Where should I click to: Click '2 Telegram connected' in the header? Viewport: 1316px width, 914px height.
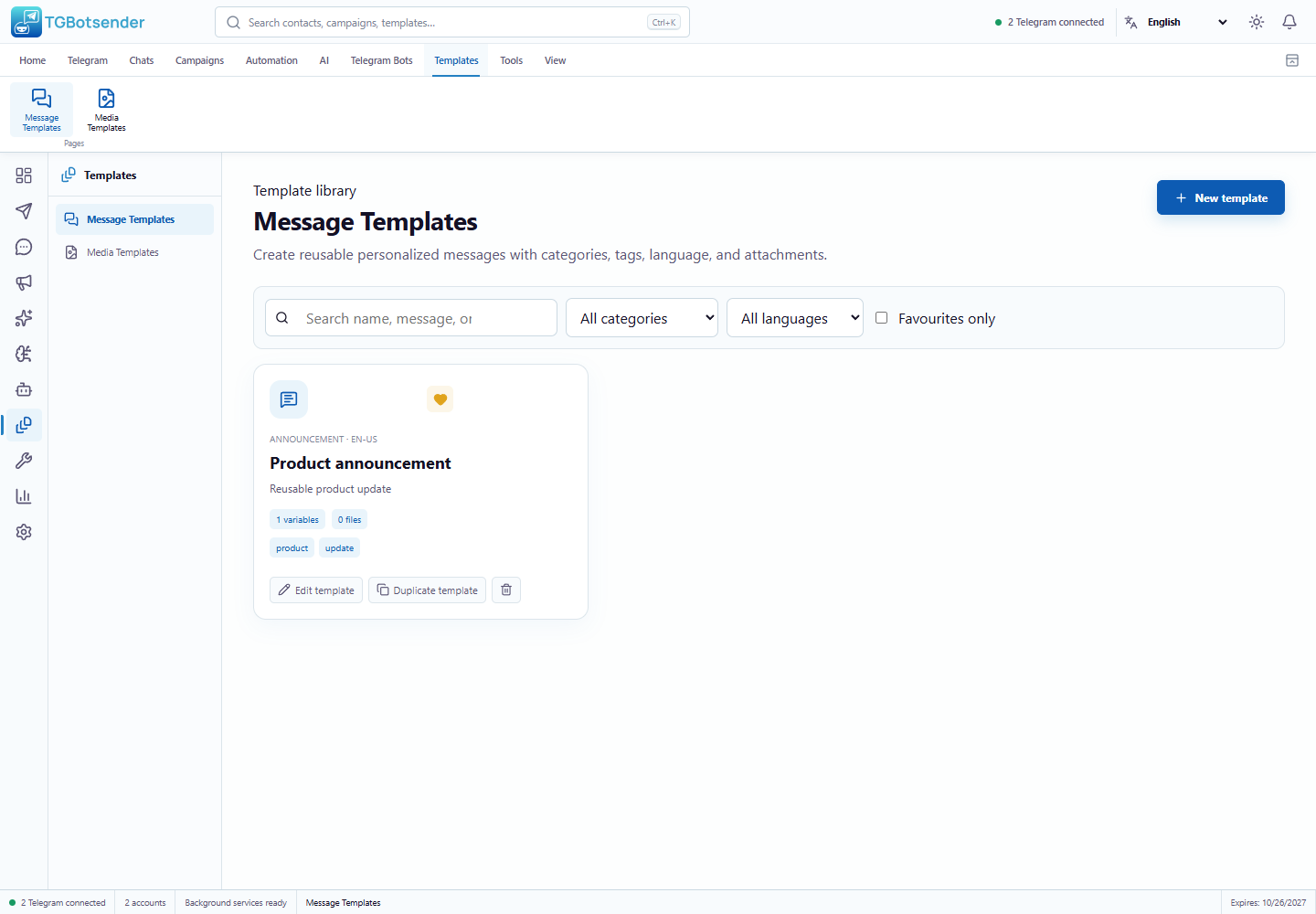(1049, 22)
